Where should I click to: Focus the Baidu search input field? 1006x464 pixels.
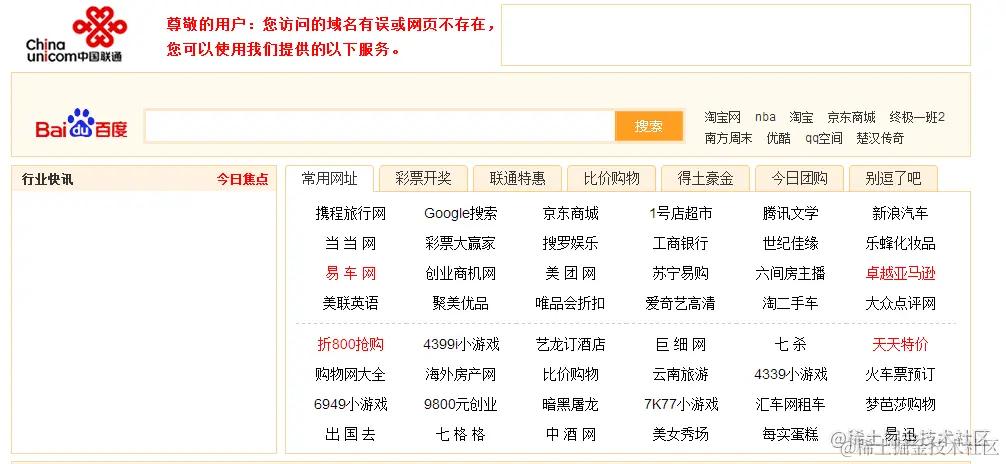(380, 126)
